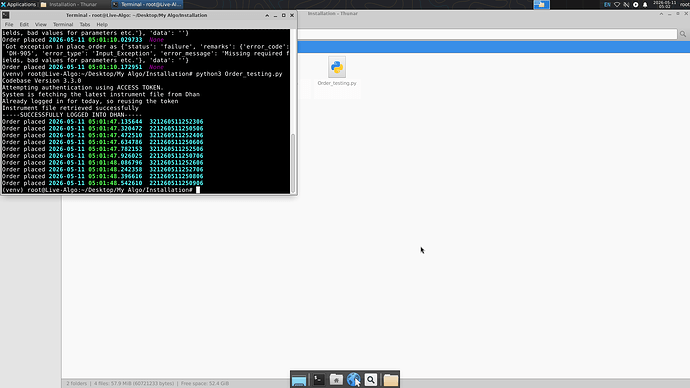Open the terminal File menu
The height and width of the screenshot is (388, 690).
pyautogui.click(x=9, y=25)
